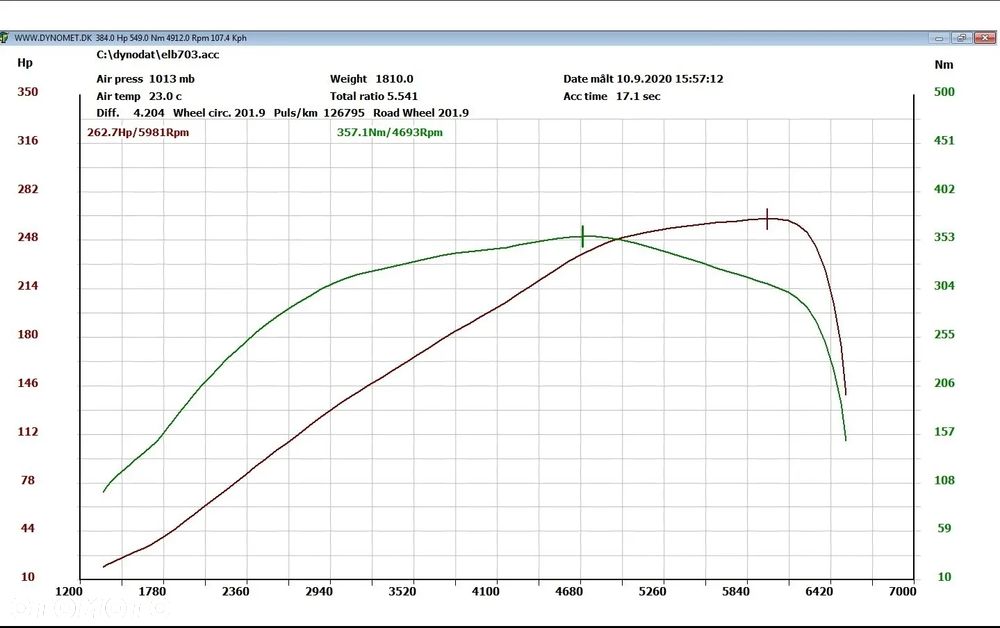This screenshot has height=628, width=1000.
Task: Click the Date målt 10.9.2020 timestamp
Action: coord(643,79)
